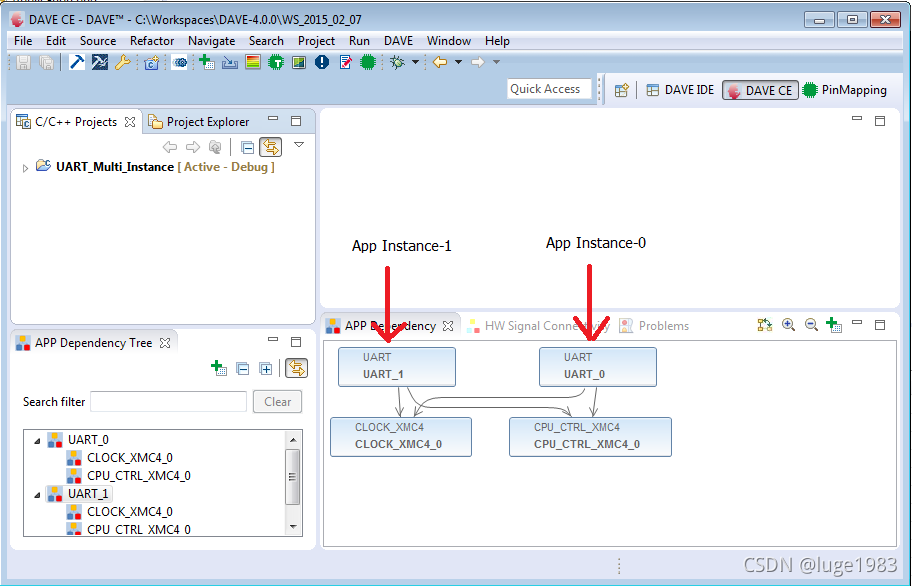Click the dependency tree vertical scrollbar thumb

[x=293, y=477]
